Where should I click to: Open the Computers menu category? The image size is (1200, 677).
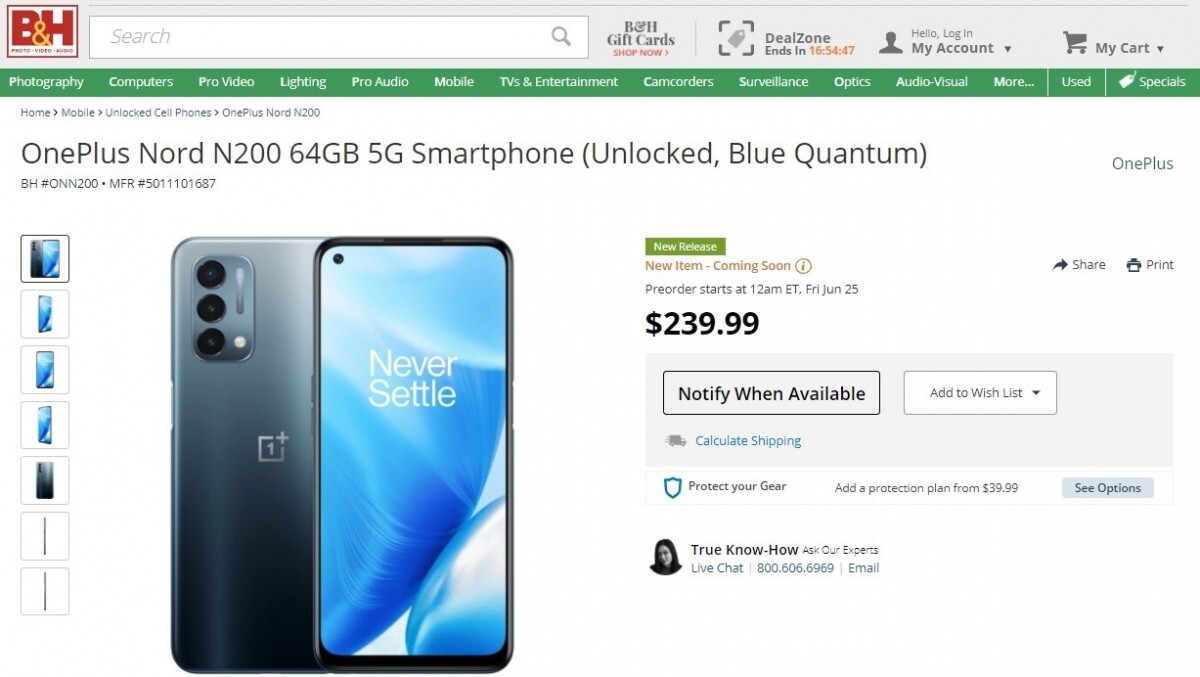point(141,82)
